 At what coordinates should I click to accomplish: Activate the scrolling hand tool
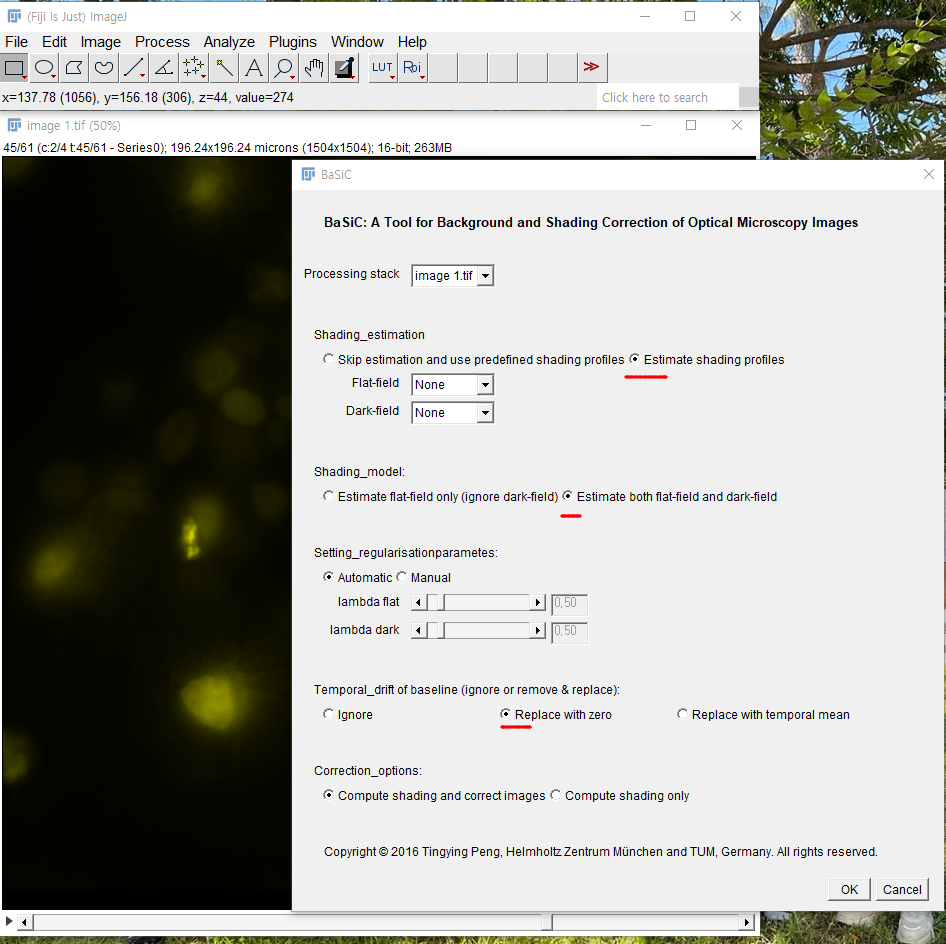[x=314, y=67]
